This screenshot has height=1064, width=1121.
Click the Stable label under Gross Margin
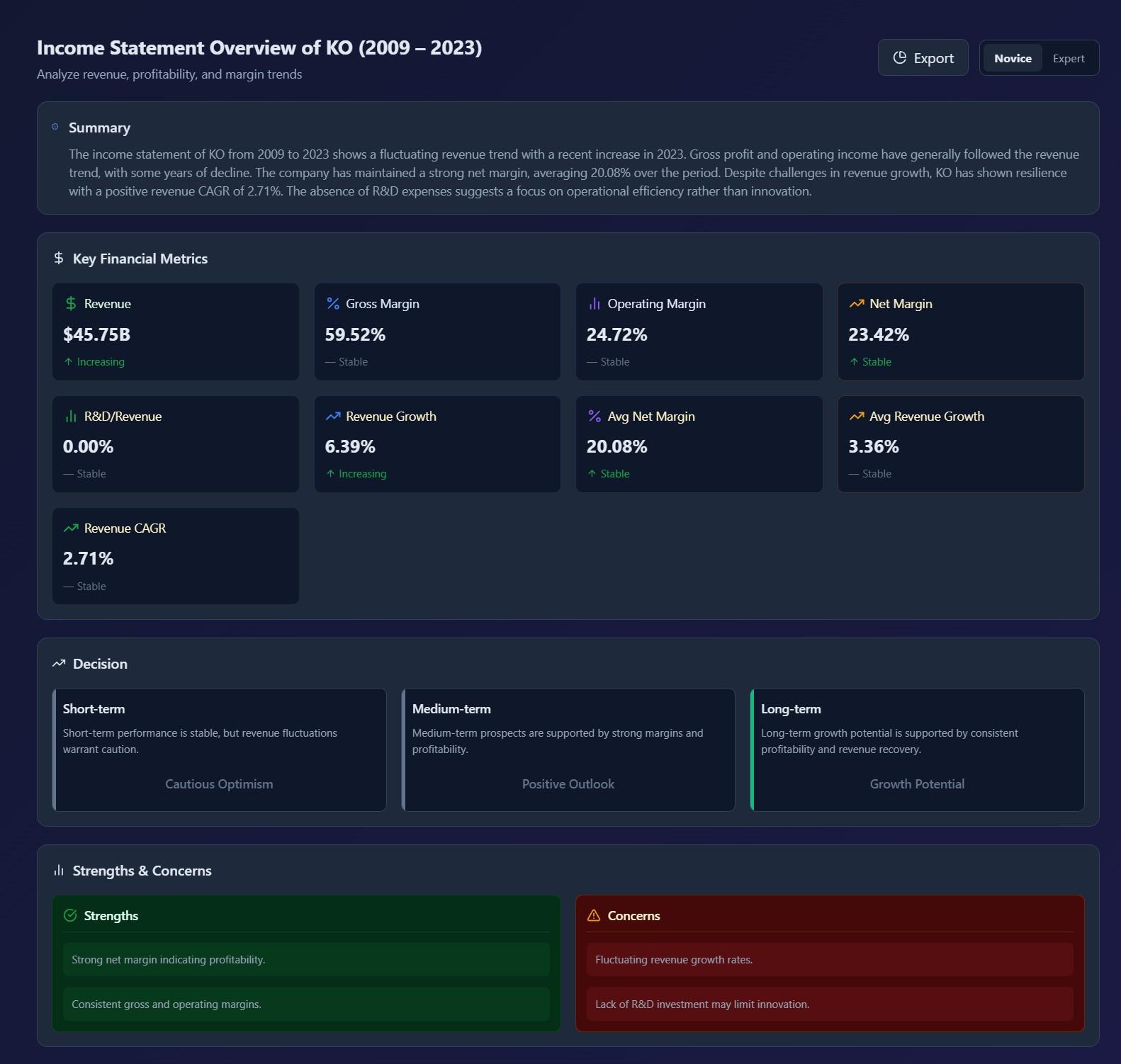[x=353, y=361]
